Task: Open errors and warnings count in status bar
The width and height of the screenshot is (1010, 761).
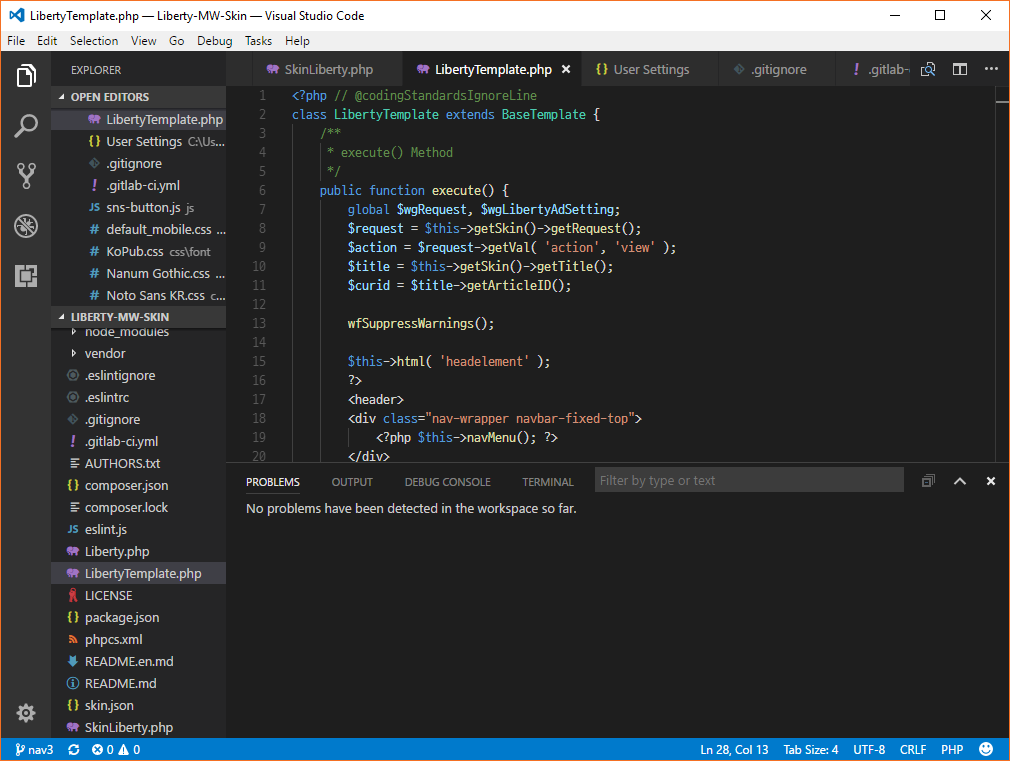Action: [116, 749]
